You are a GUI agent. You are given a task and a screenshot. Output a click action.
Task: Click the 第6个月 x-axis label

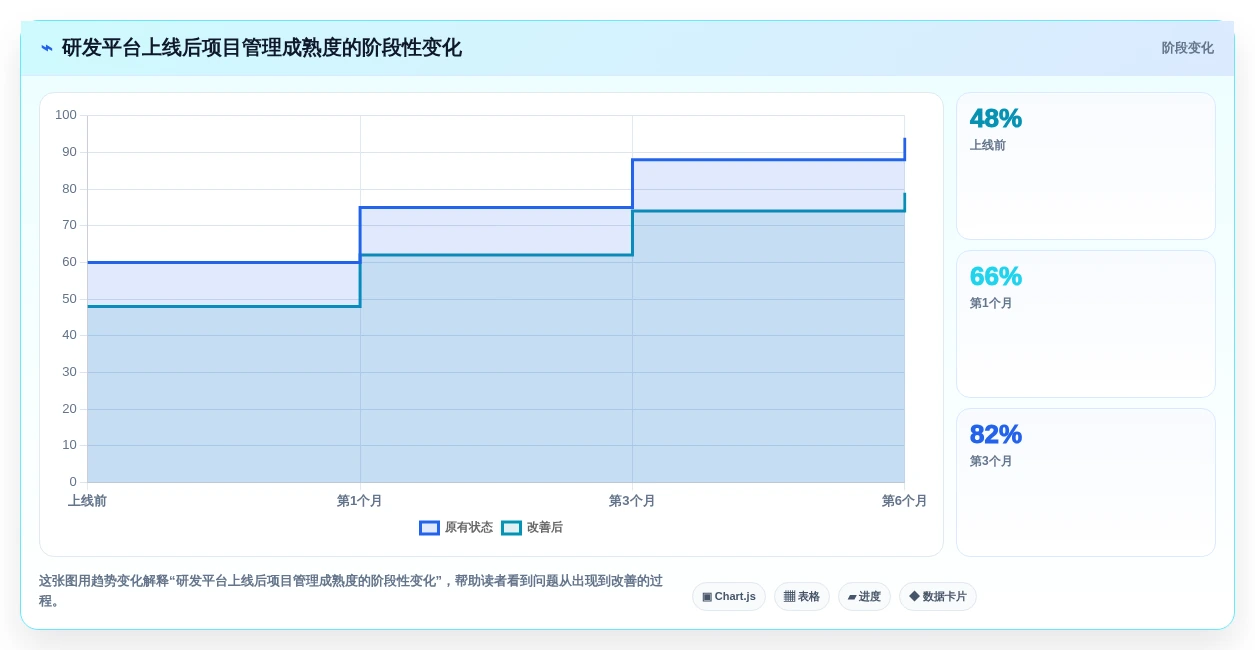point(904,501)
